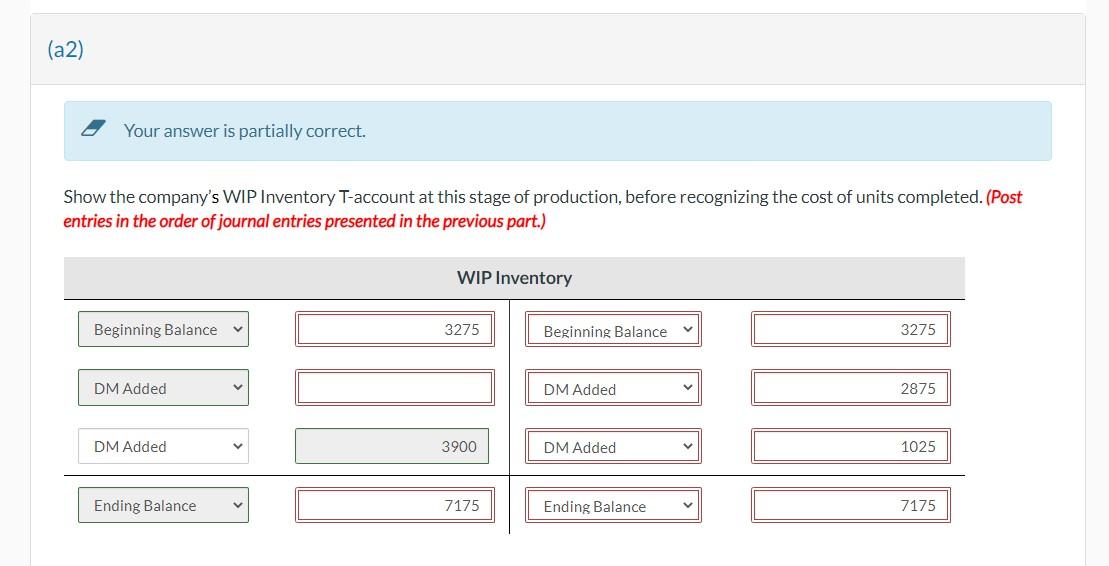Screen dimensions: 1109x566
Task: Click the right credit field showing 3275
Action: pos(851,329)
